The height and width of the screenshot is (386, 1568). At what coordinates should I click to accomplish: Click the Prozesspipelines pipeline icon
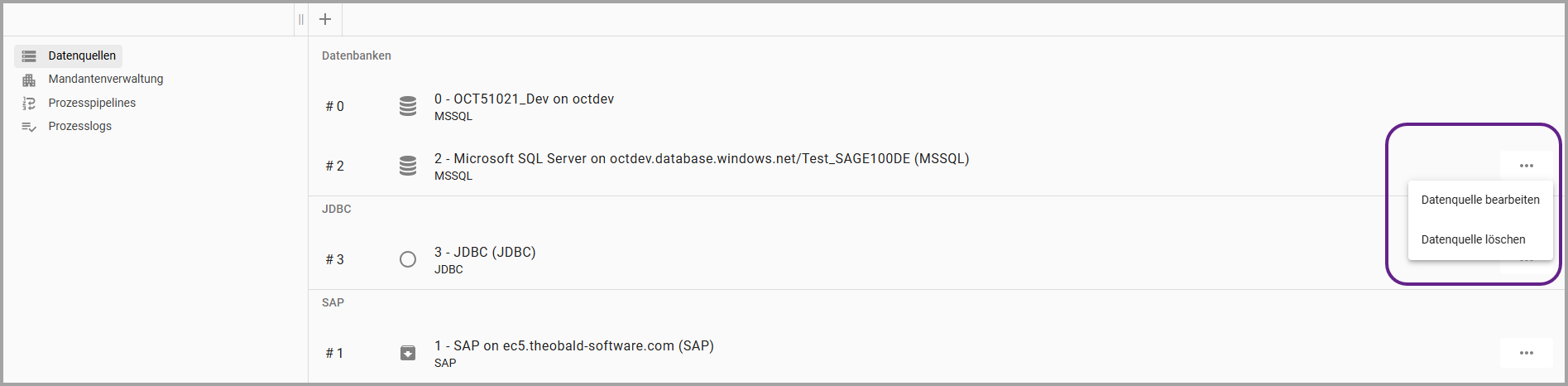point(29,104)
